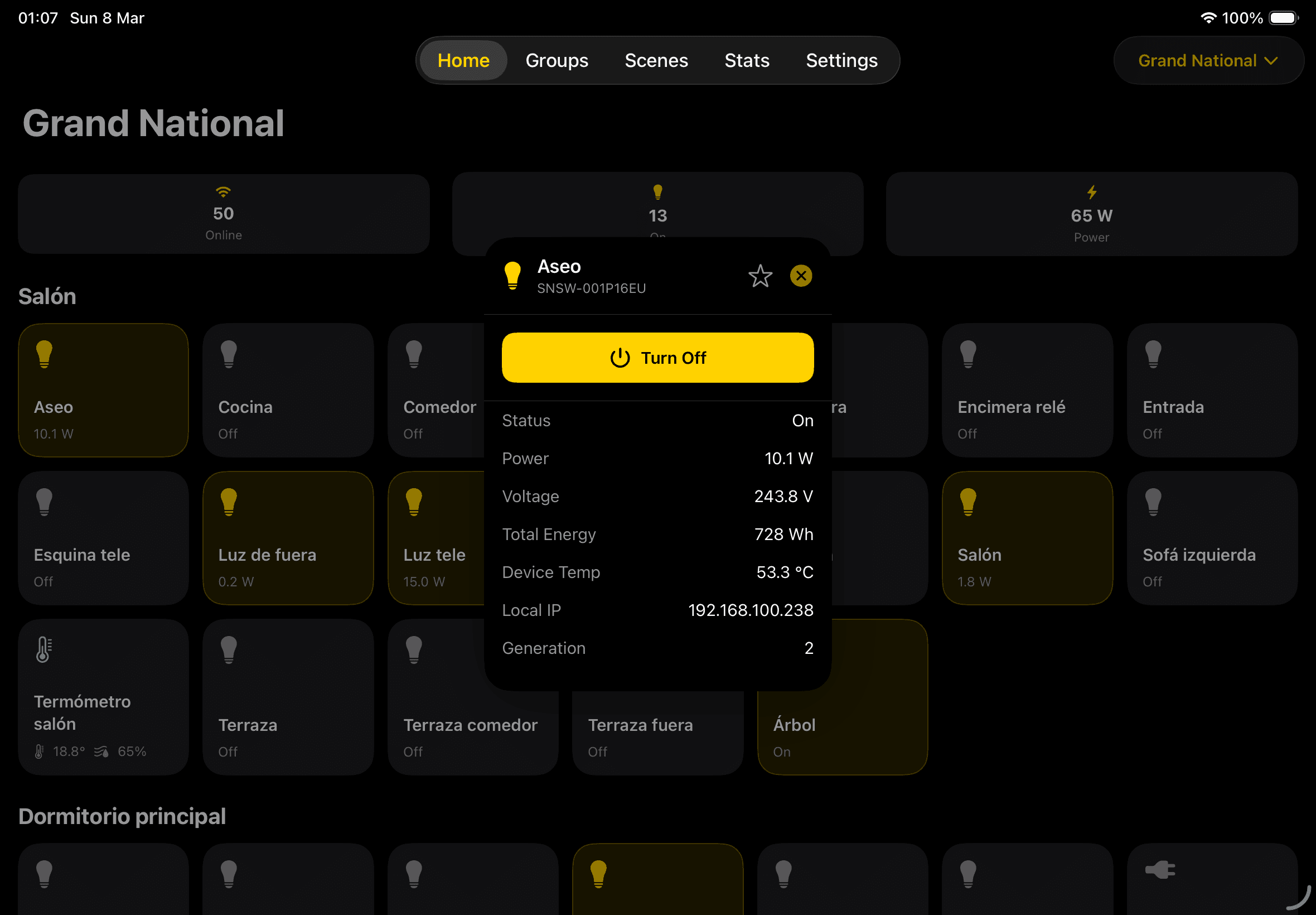Toggle the Salón light tile
This screenshot has height=915, width=1316.
(1027, 538)
